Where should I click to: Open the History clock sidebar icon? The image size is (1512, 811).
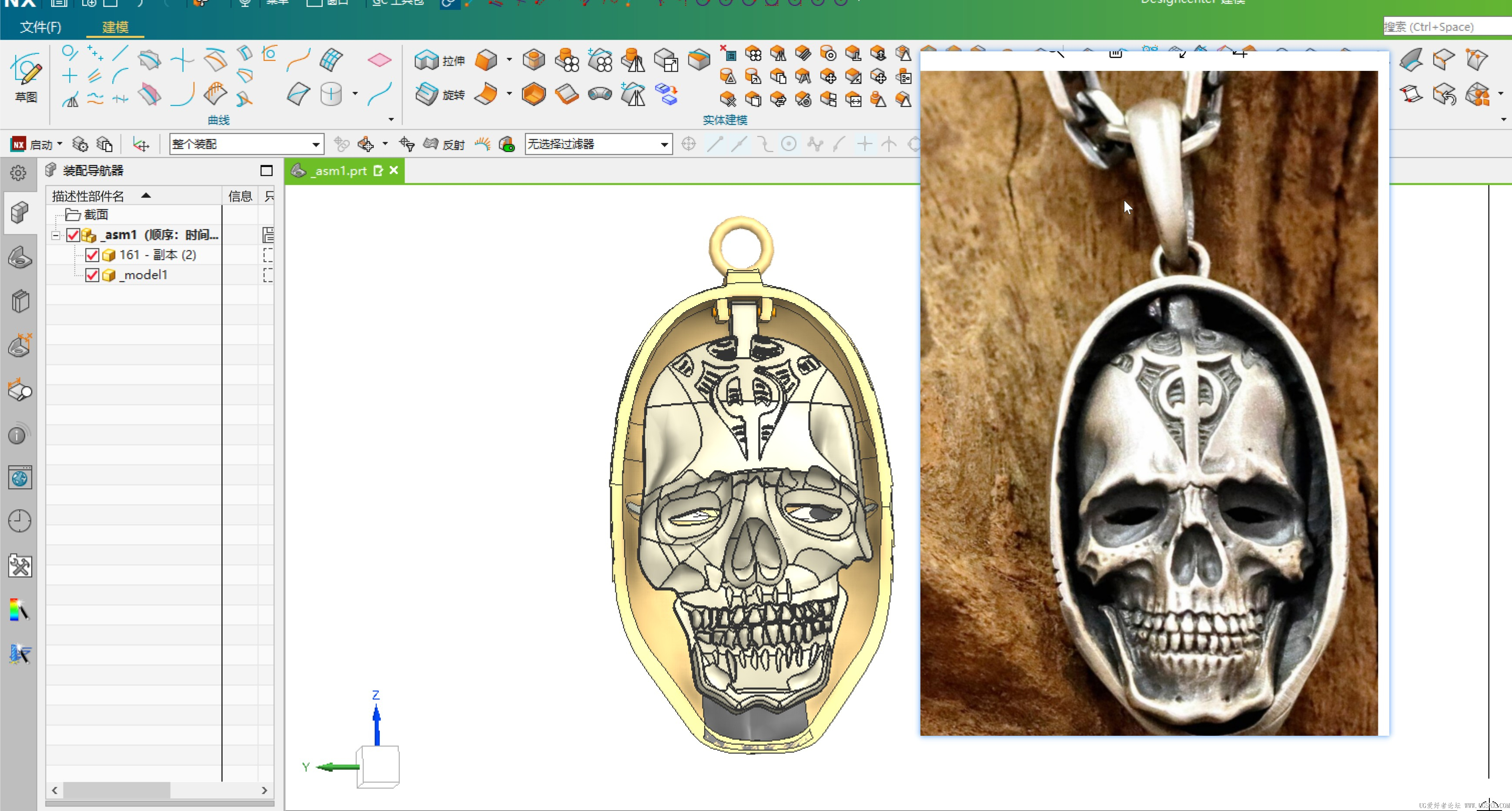pyautogui.click(x=20, y=521)
